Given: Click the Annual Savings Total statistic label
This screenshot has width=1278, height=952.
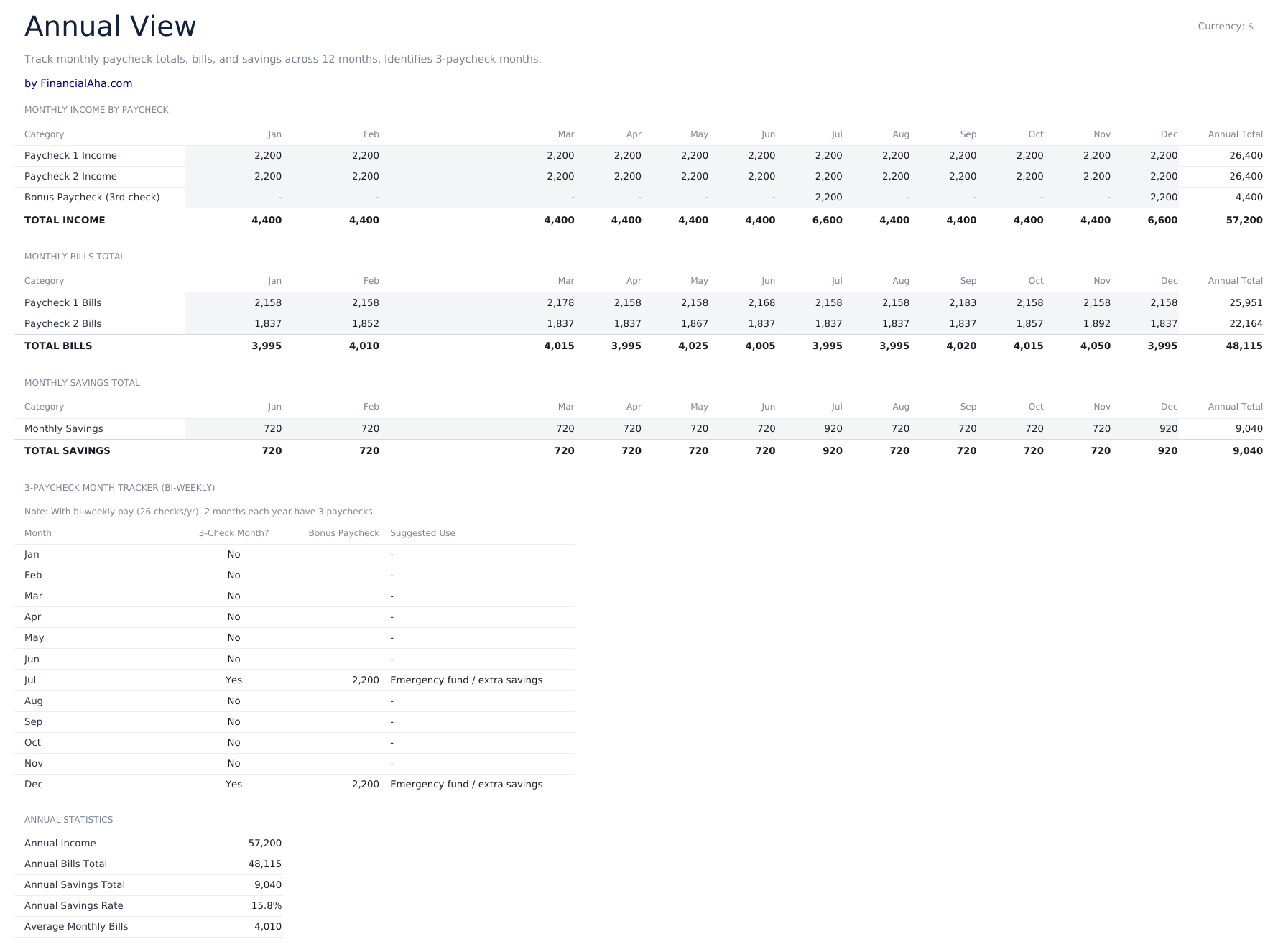Looking at the screenshot, I should 75,885.
